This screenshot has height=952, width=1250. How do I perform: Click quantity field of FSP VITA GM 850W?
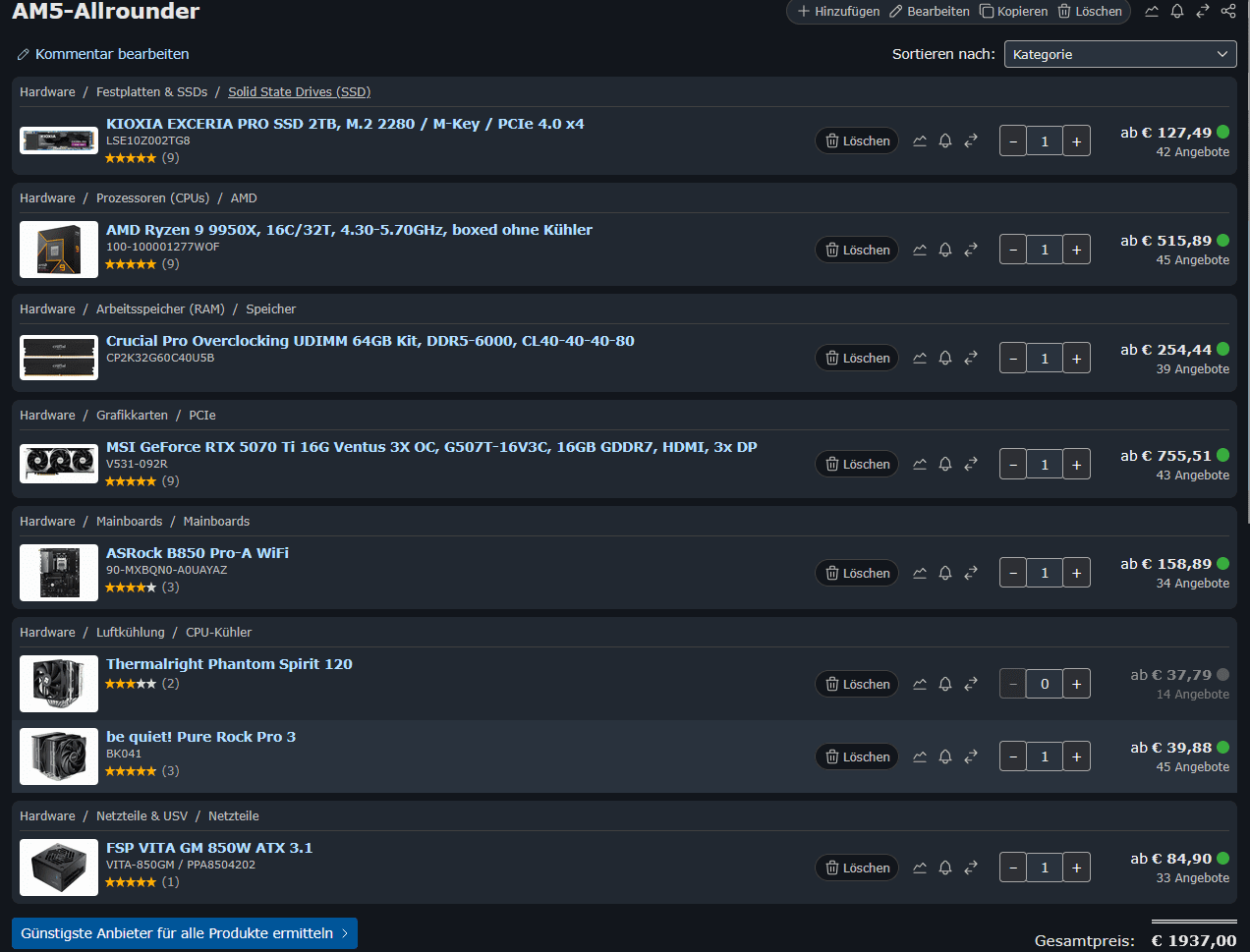tap(1045, 868)
